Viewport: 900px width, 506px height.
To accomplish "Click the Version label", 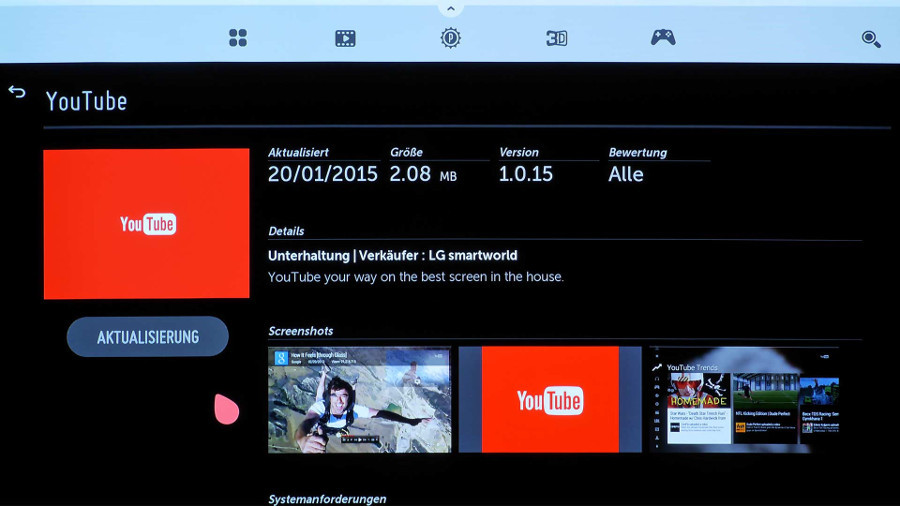I will pyautogui.click(x=519, y=152).
